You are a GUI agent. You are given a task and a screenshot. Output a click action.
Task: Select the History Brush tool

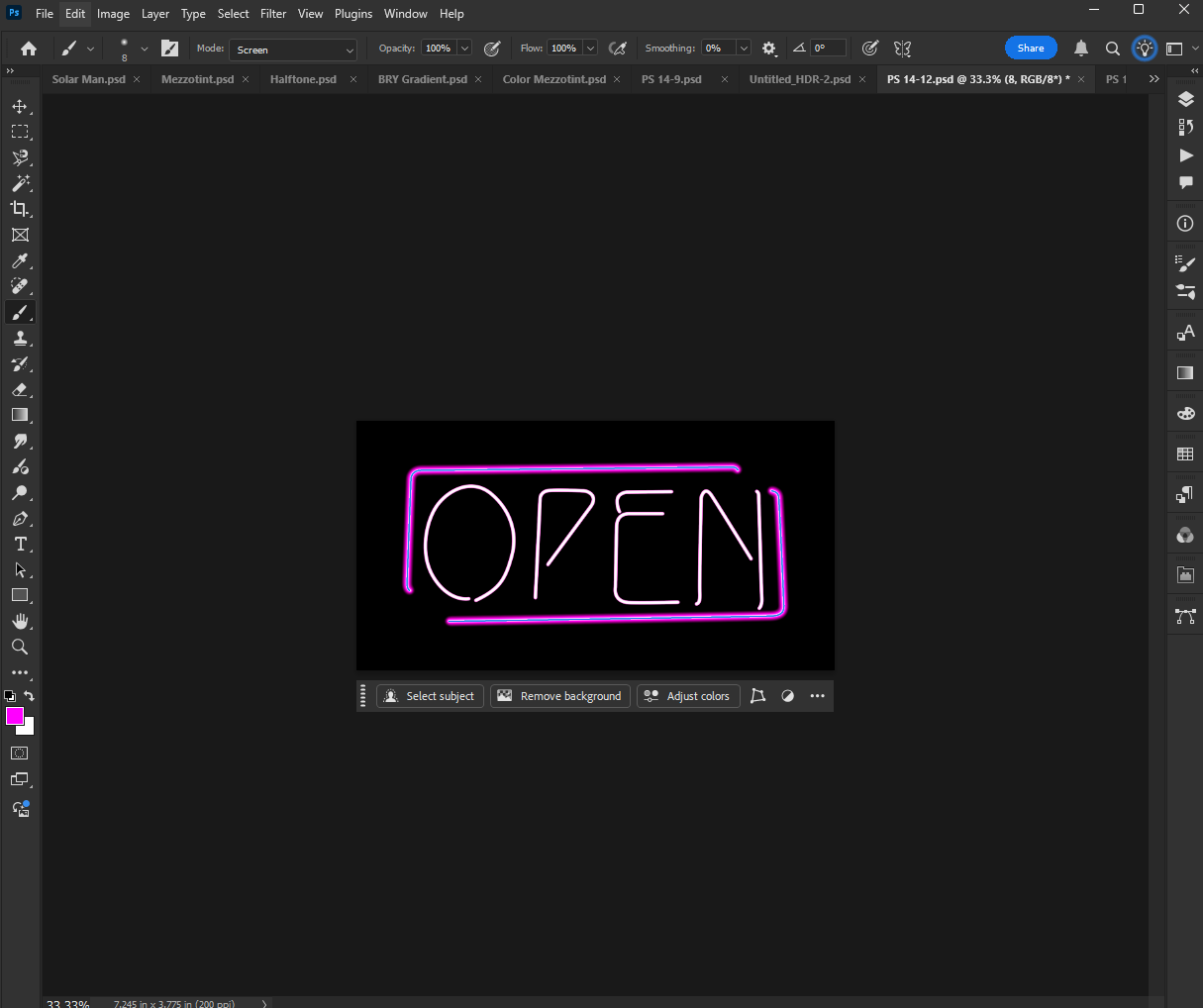[x=20, y=363]
